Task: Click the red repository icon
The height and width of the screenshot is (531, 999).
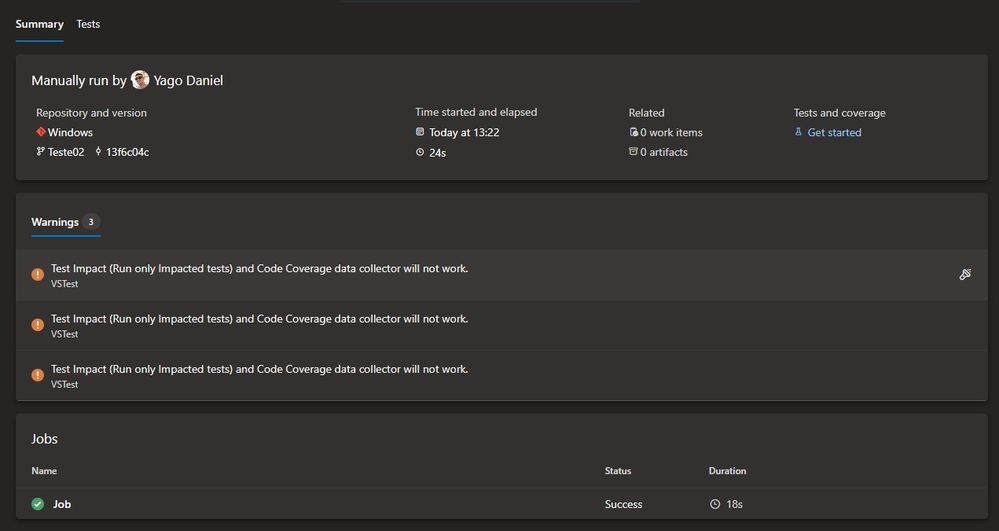Action: pyautogui.click(x=41, y=132)
